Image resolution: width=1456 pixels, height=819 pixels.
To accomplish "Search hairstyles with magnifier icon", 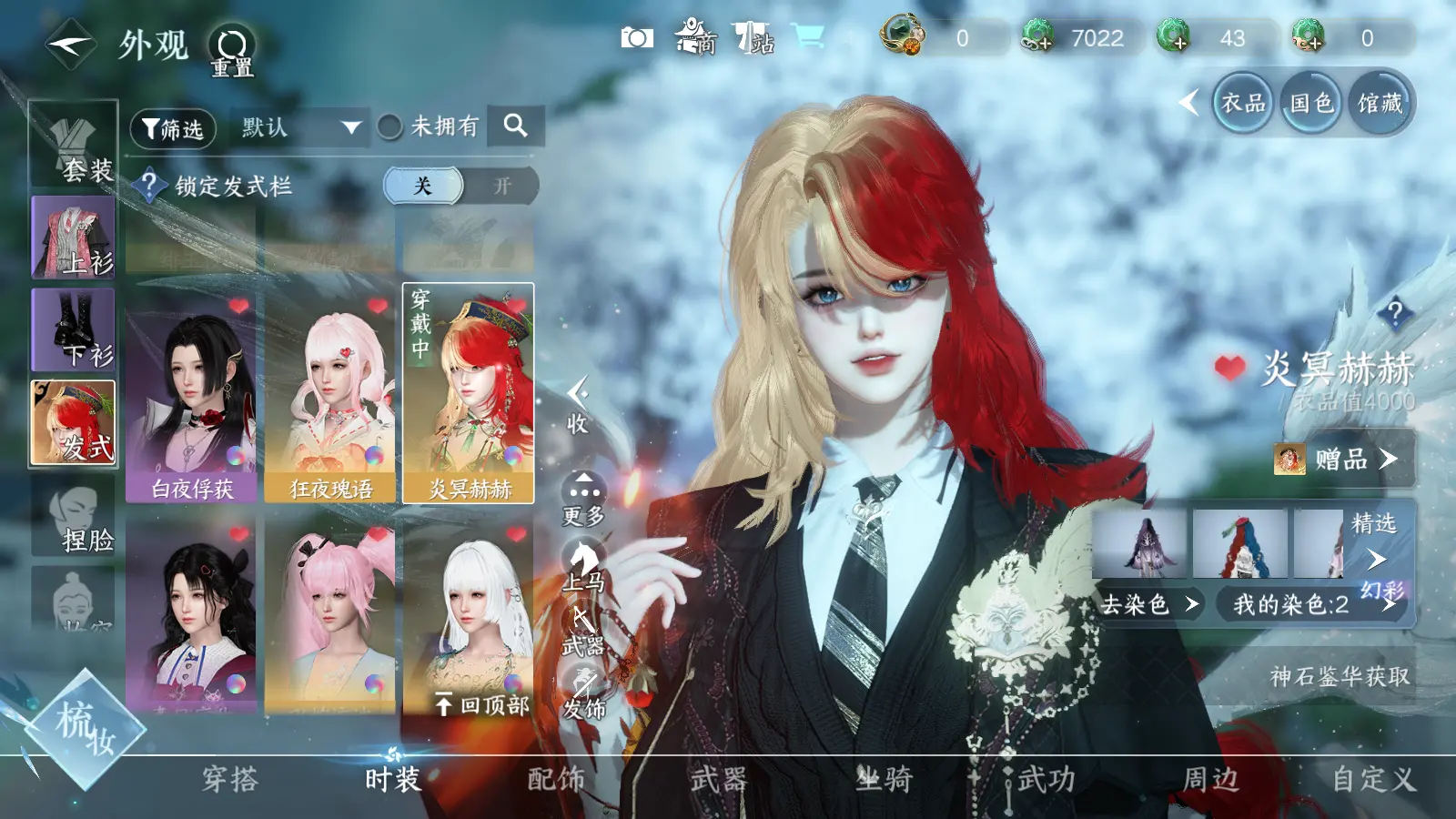I will pos(515,126).
